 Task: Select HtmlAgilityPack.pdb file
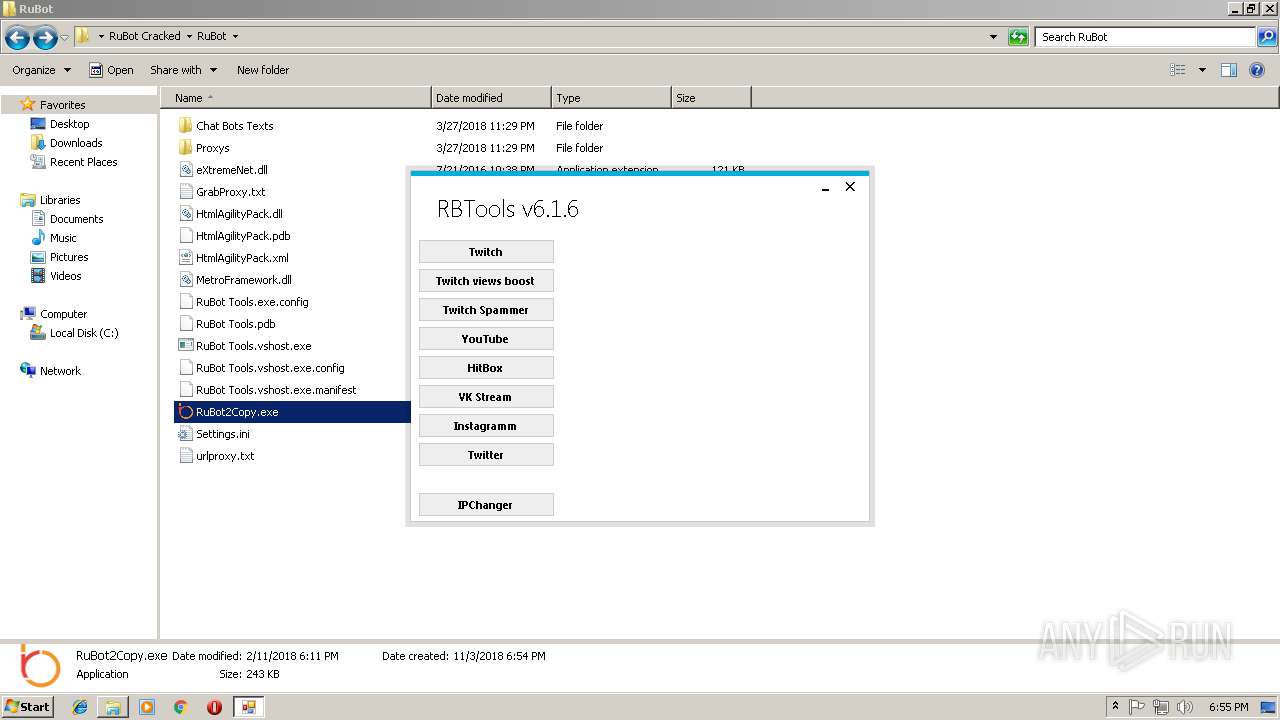pyautogui.click(x=243, y=236)
